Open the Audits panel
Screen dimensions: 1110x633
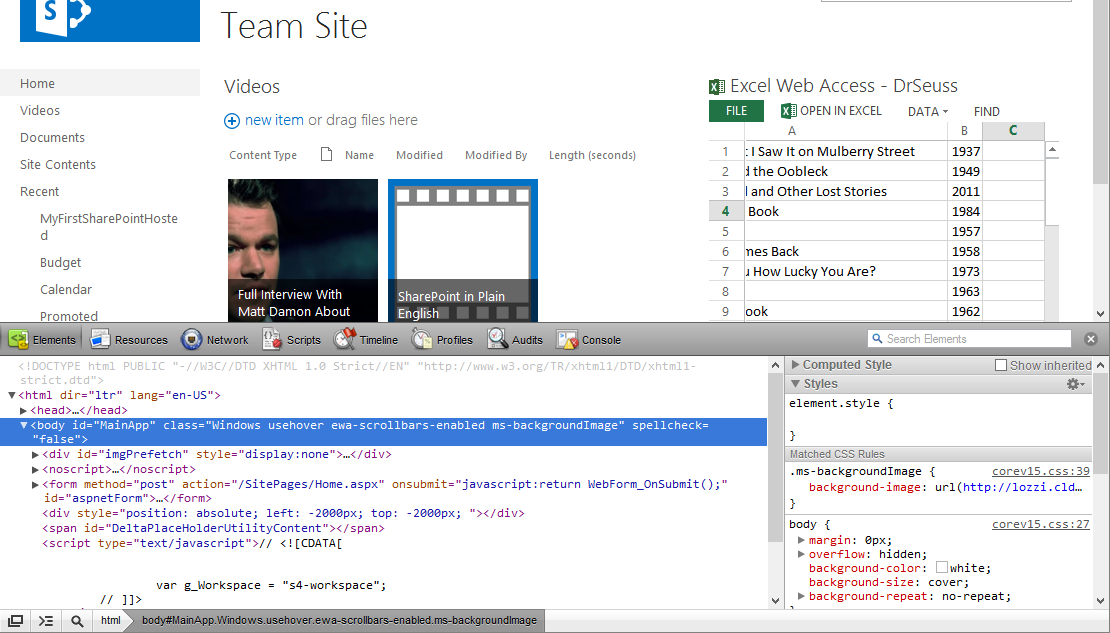pos(515,340)
